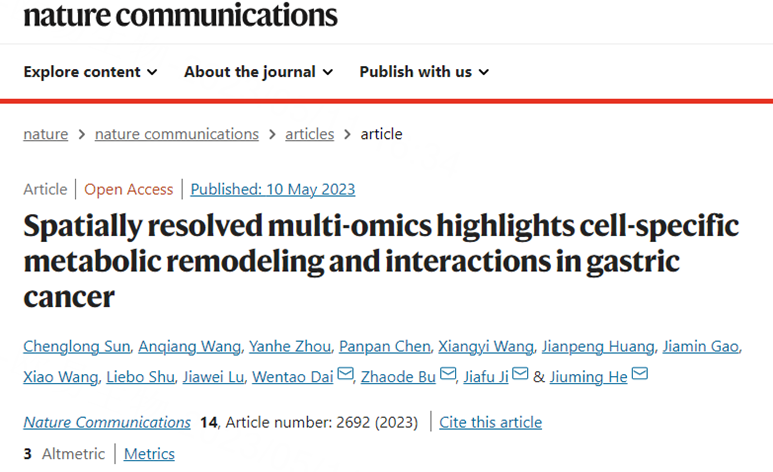Click envelope icon next to Zhaode Bu
Image resolution: width=773 pixels, height=472 pixels.
point(448,374)
